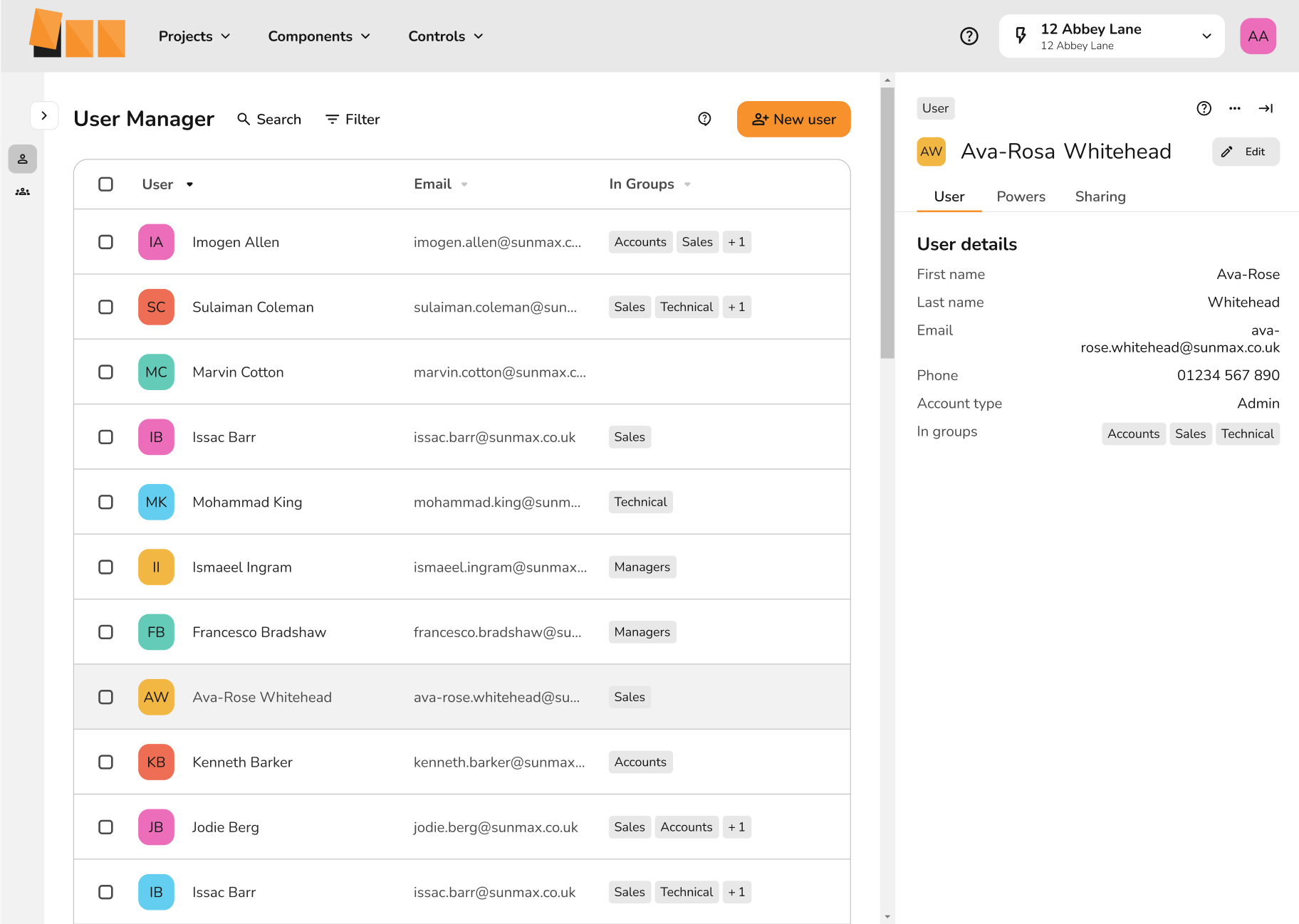Expand the 12 Abbey Lane site selector
The height and width of the screenshot is (924, 1299).
click(1112, 36)
